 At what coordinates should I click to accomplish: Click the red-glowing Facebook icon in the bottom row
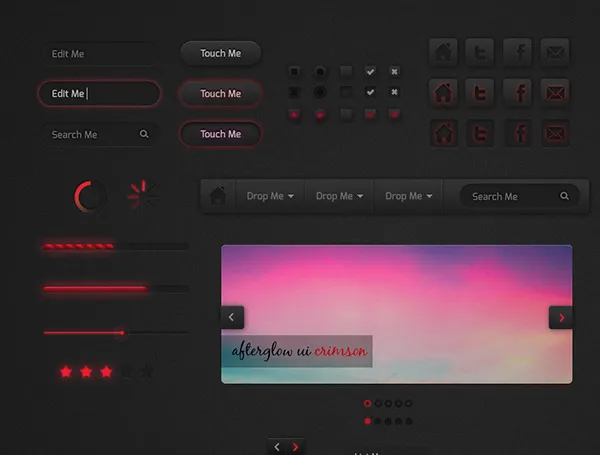coord(518,133)
